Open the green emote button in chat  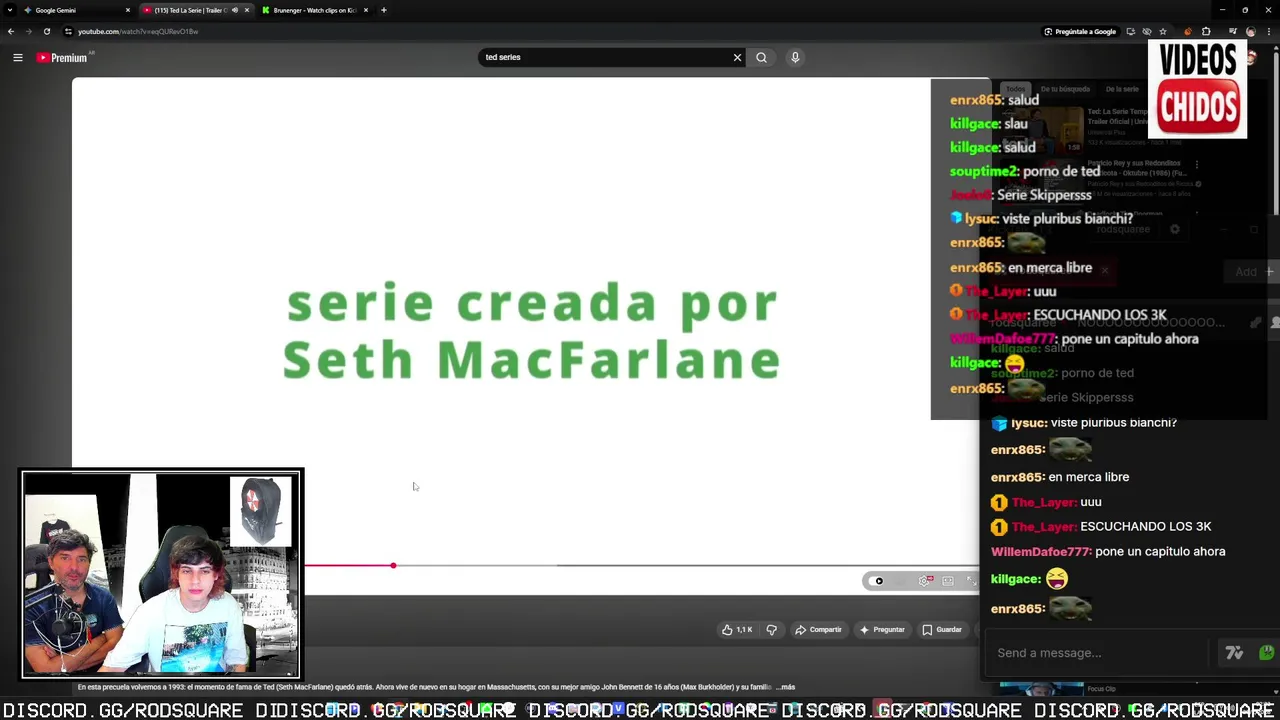1266,653
